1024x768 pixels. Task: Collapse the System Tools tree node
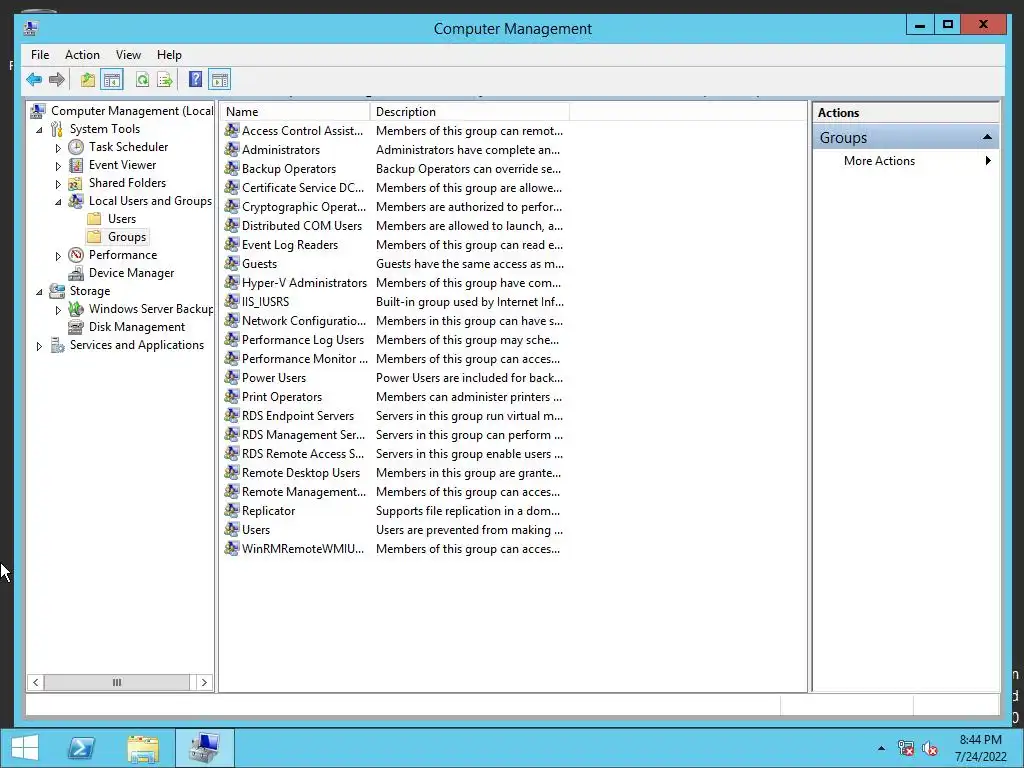[39, 130]
